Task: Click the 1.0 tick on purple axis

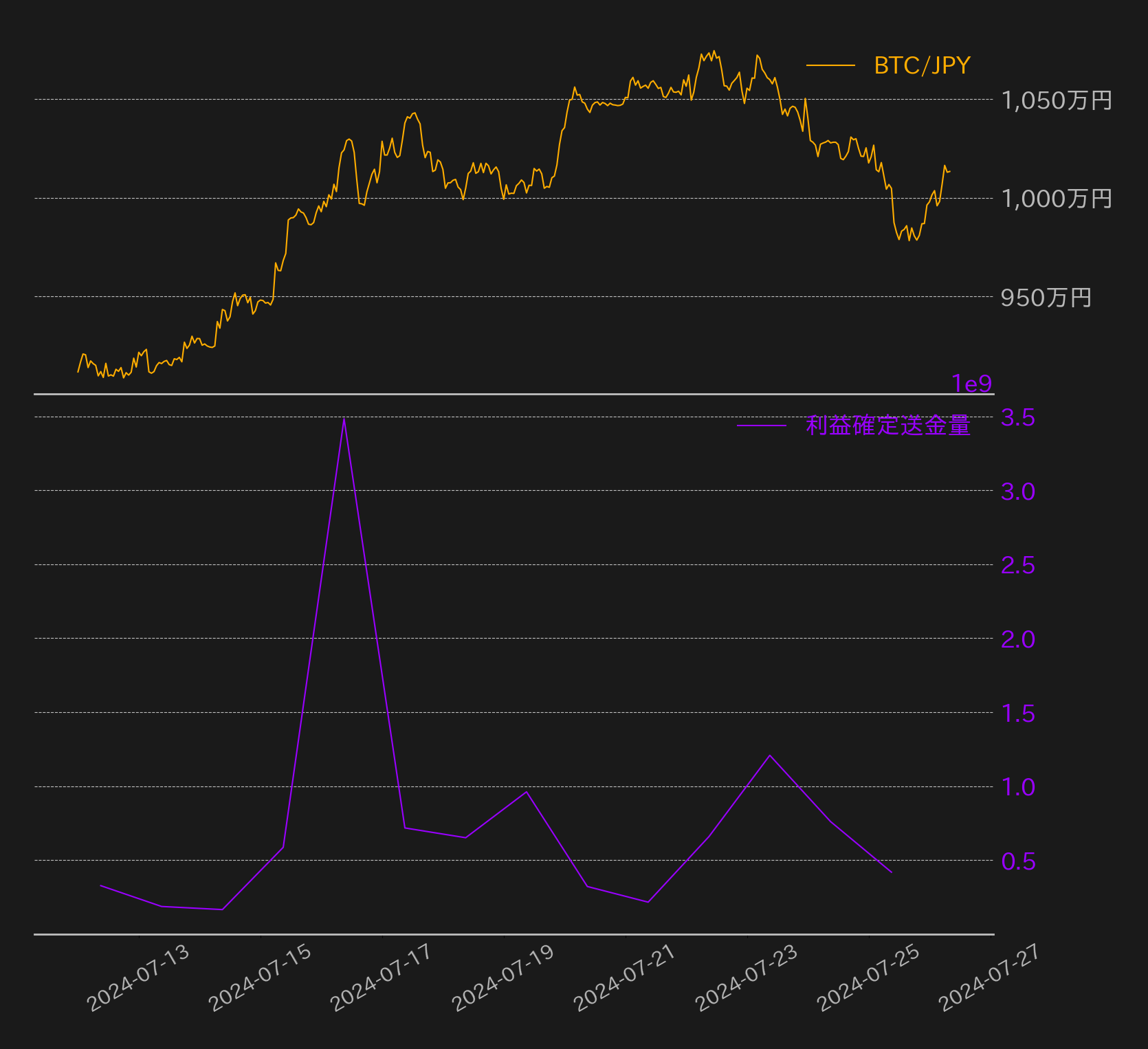Action: coord(1018,787)
